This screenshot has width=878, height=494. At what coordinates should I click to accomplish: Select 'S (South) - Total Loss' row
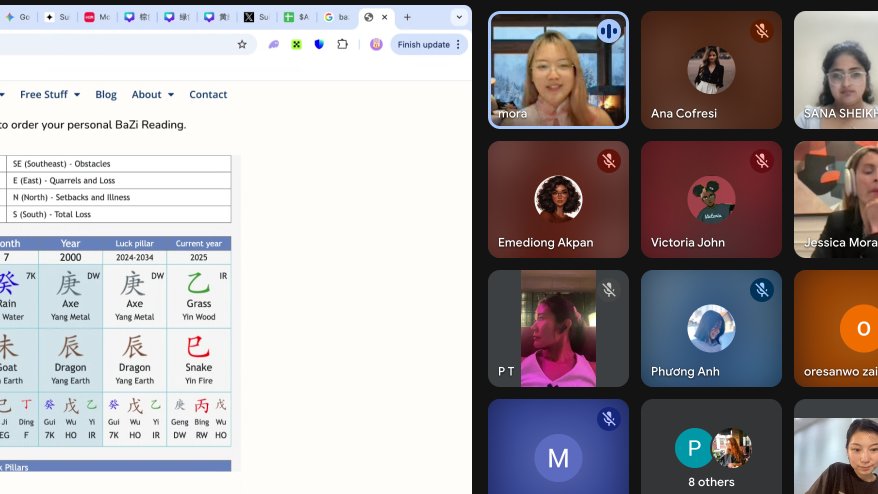pos(119,214)
